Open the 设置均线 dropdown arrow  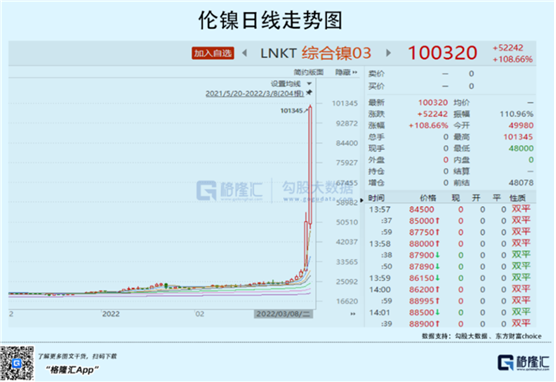coord(309,84)
